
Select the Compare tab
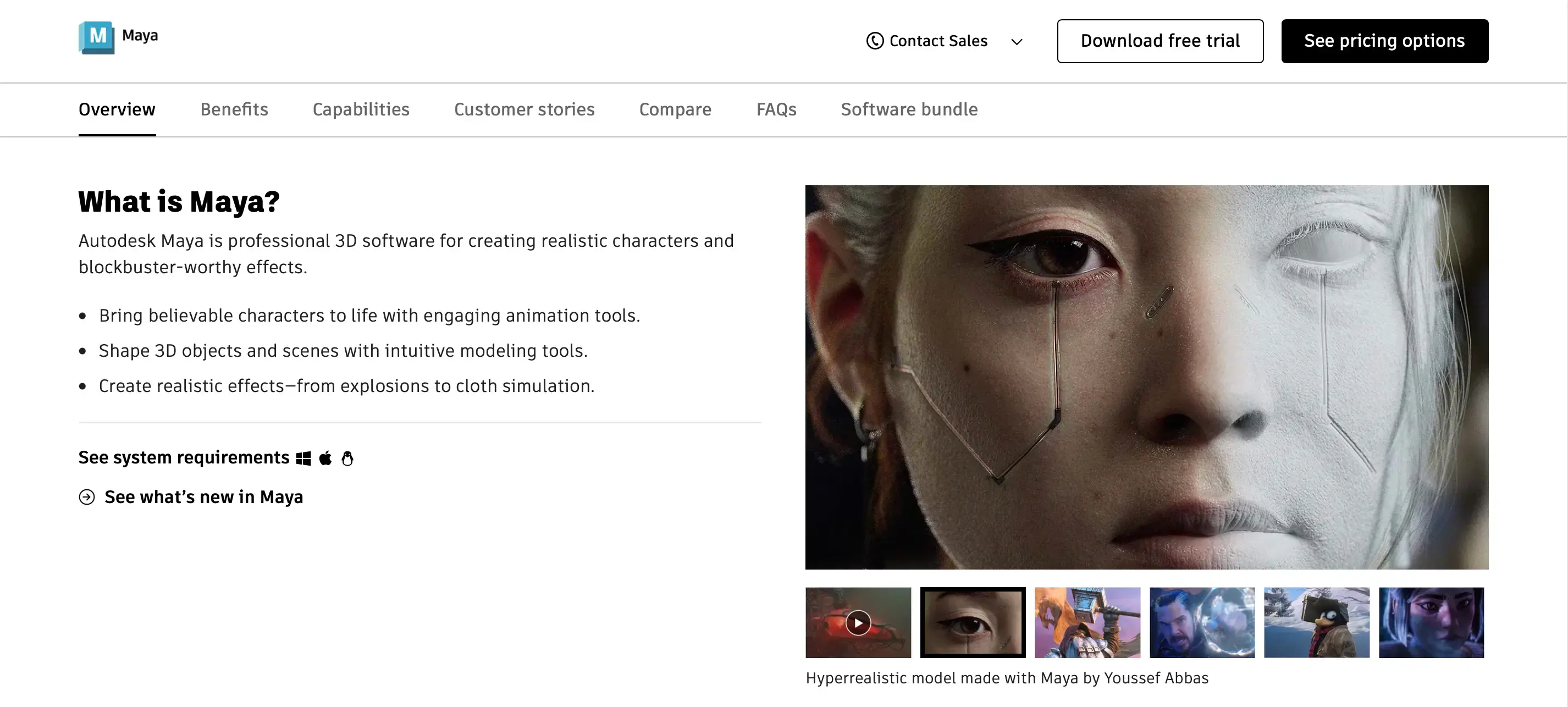[675, 109]
